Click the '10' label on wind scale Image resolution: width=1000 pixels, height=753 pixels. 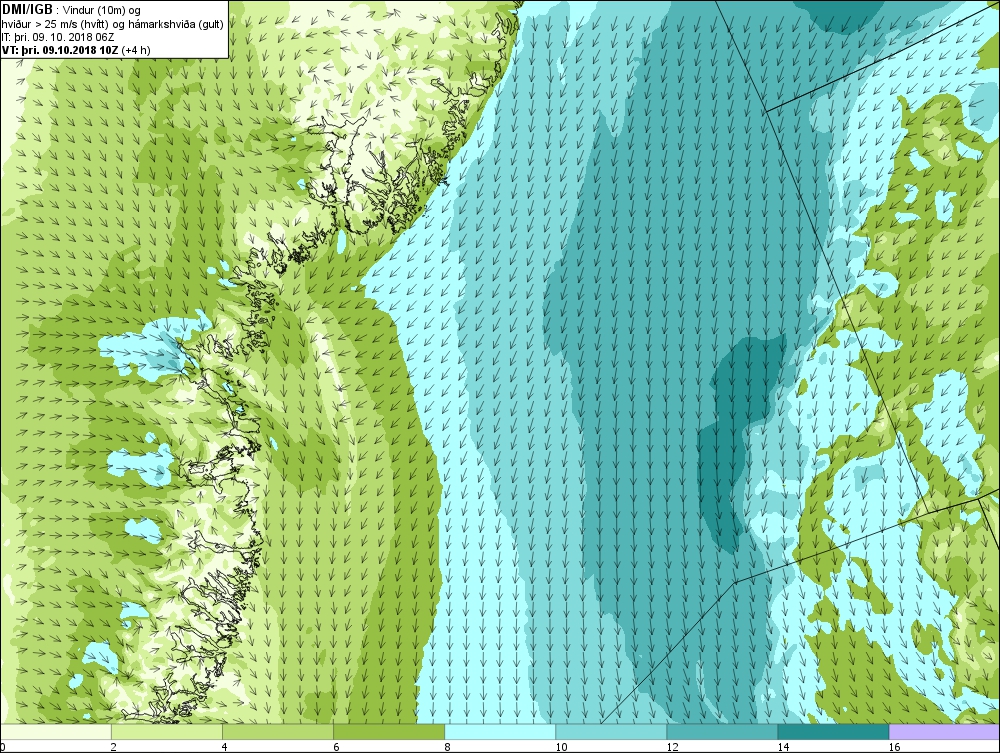561,747
